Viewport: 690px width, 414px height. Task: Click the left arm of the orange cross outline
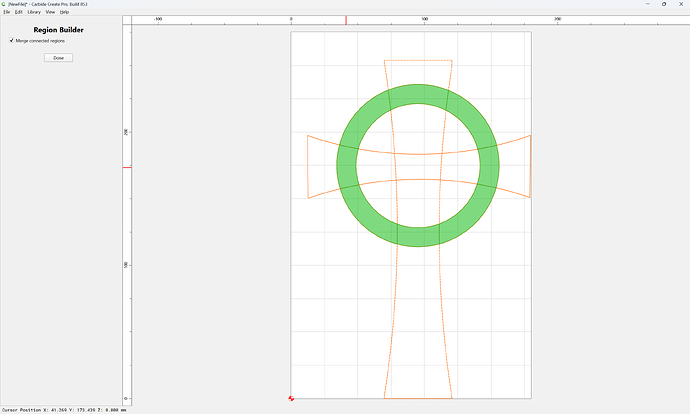click(x=321, y=166)
